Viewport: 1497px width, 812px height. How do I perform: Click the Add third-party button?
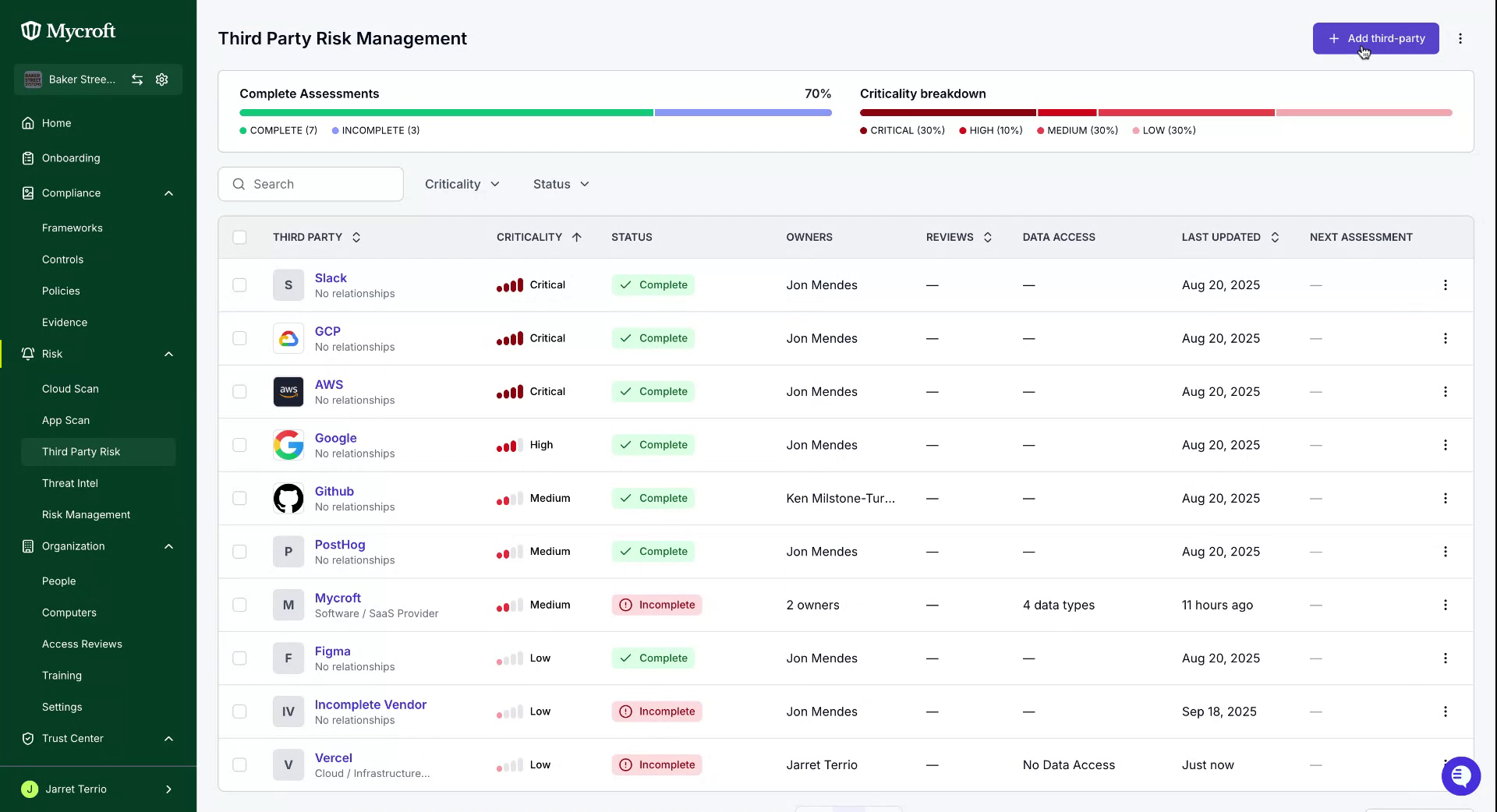1375,38
